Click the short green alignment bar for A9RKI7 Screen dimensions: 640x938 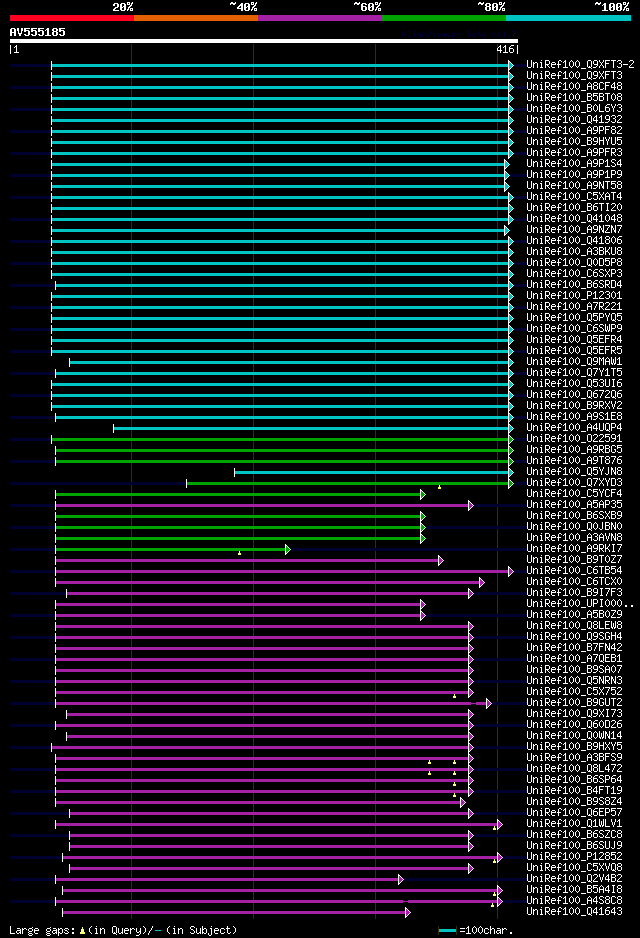[172, 549]
